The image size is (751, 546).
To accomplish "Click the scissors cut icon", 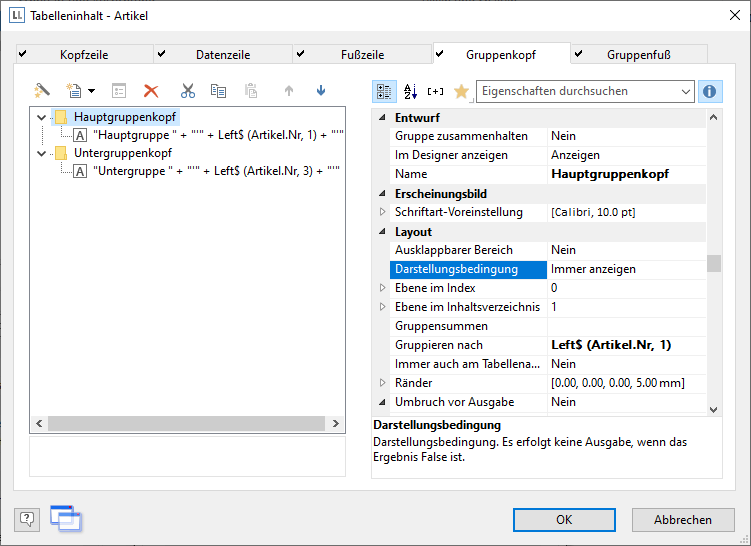I will (187, 91).
